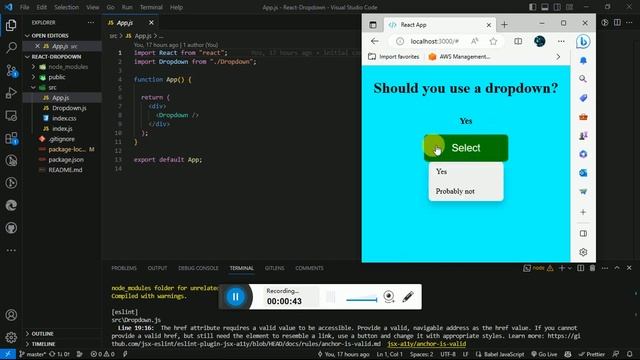
Task: Open the Explorer view in activity bar
Action: [x=11, y=25]
